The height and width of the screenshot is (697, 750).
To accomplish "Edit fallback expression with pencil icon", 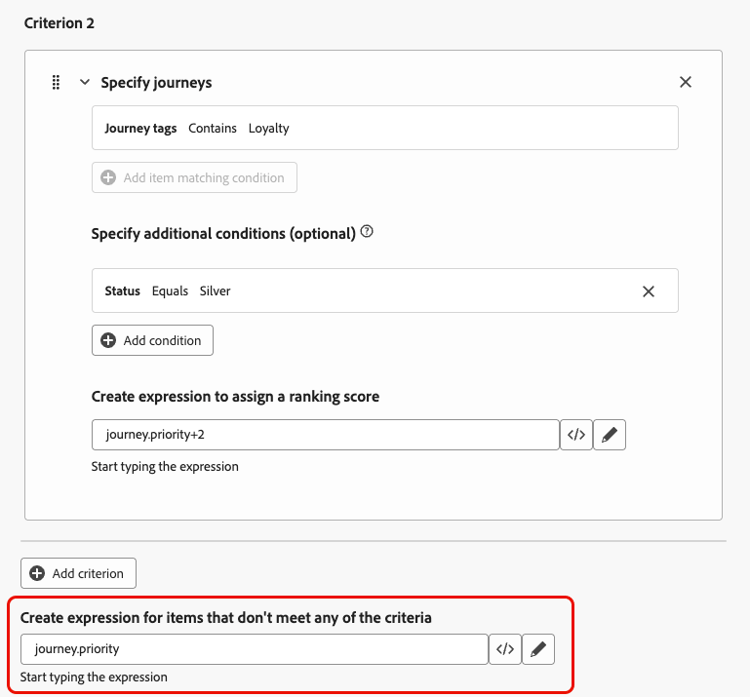I will tap(538, 649).
